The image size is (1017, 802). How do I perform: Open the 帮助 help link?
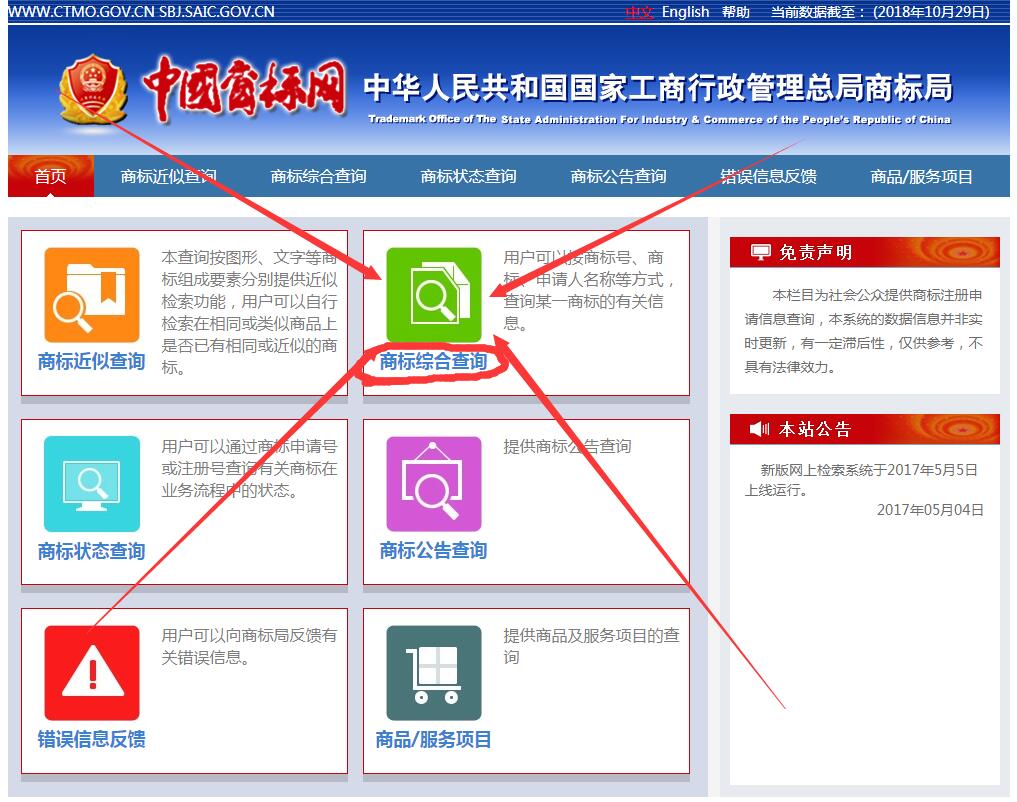[x=736, y=12]
